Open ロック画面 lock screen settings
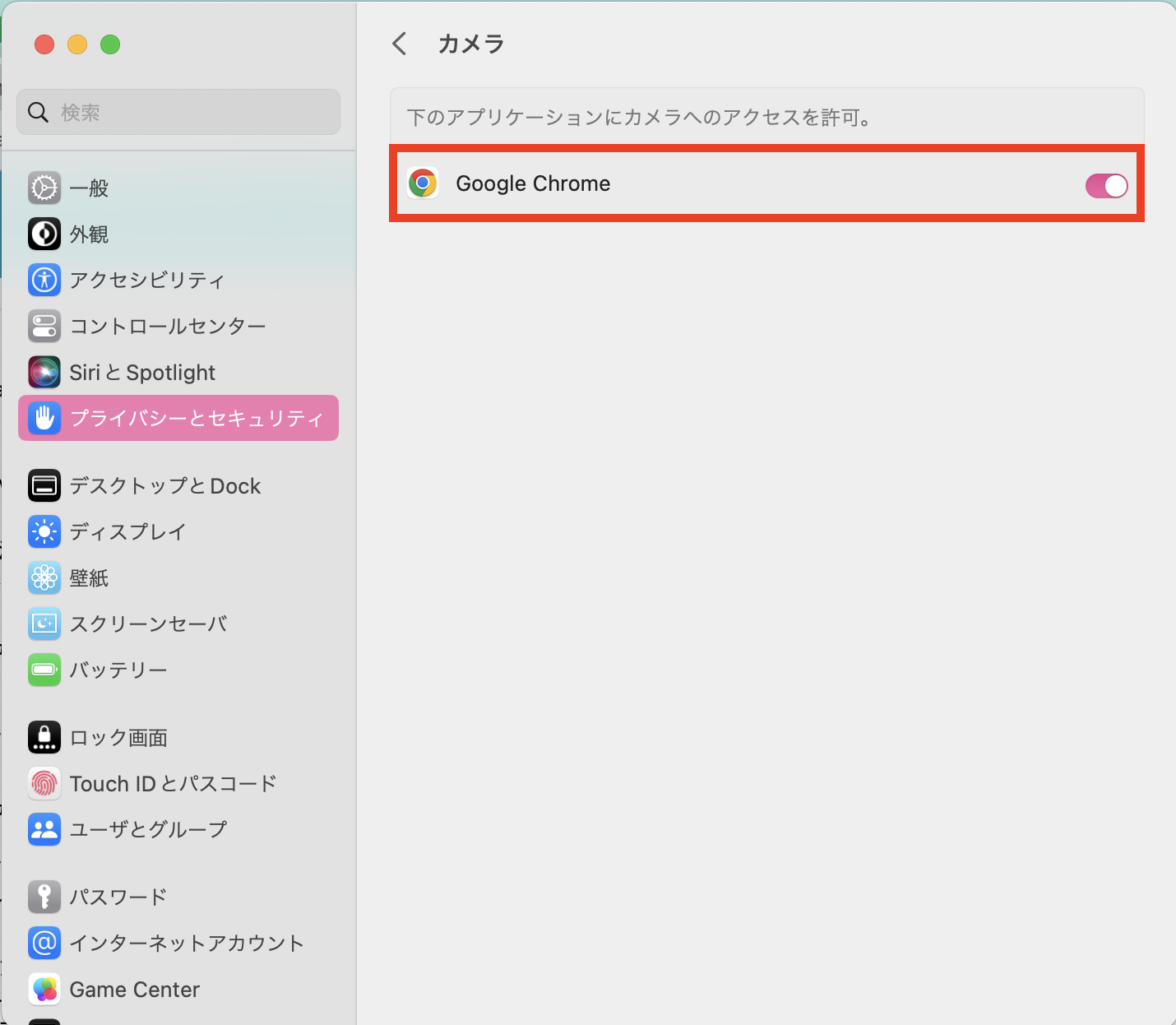Image resolution: width=1176 pixels, height=1025 pixels. [x=118, y=738]
